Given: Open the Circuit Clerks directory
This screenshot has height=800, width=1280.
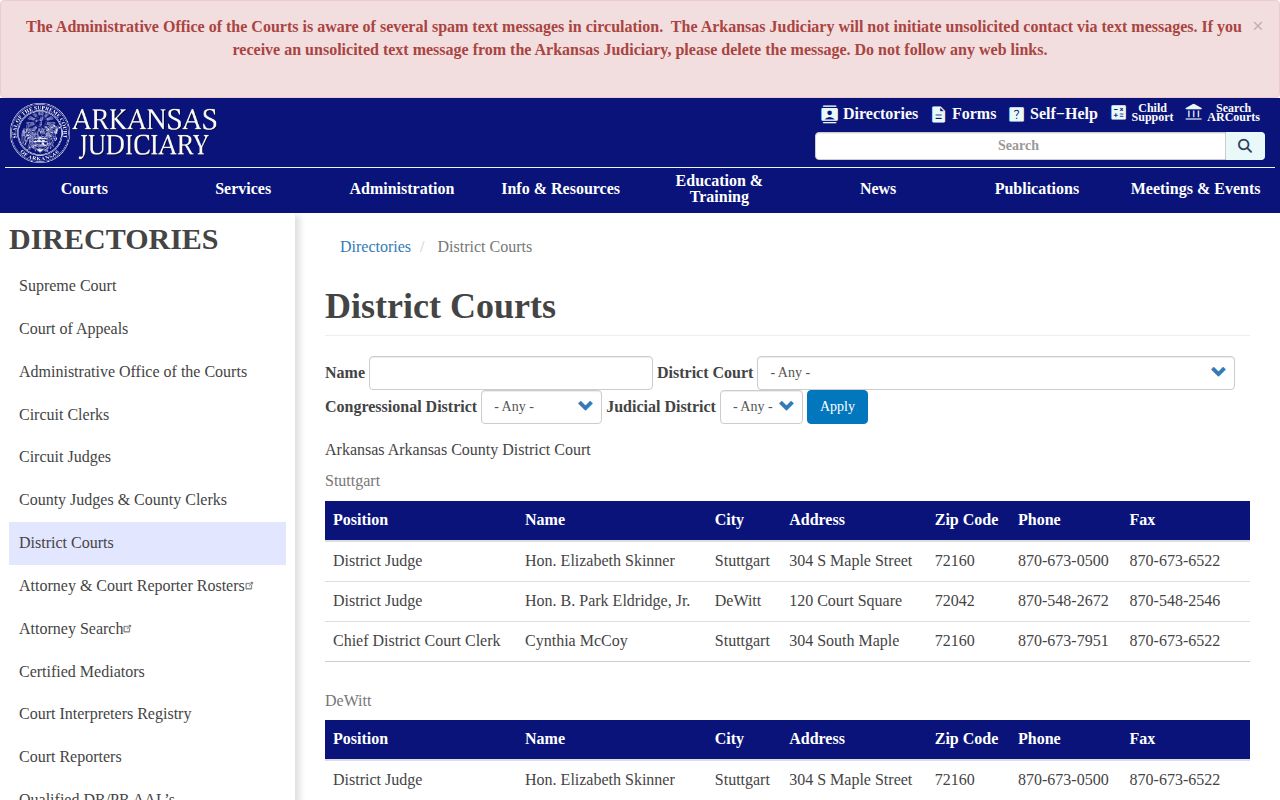Looking at the screenshot, I should point(64,415).
